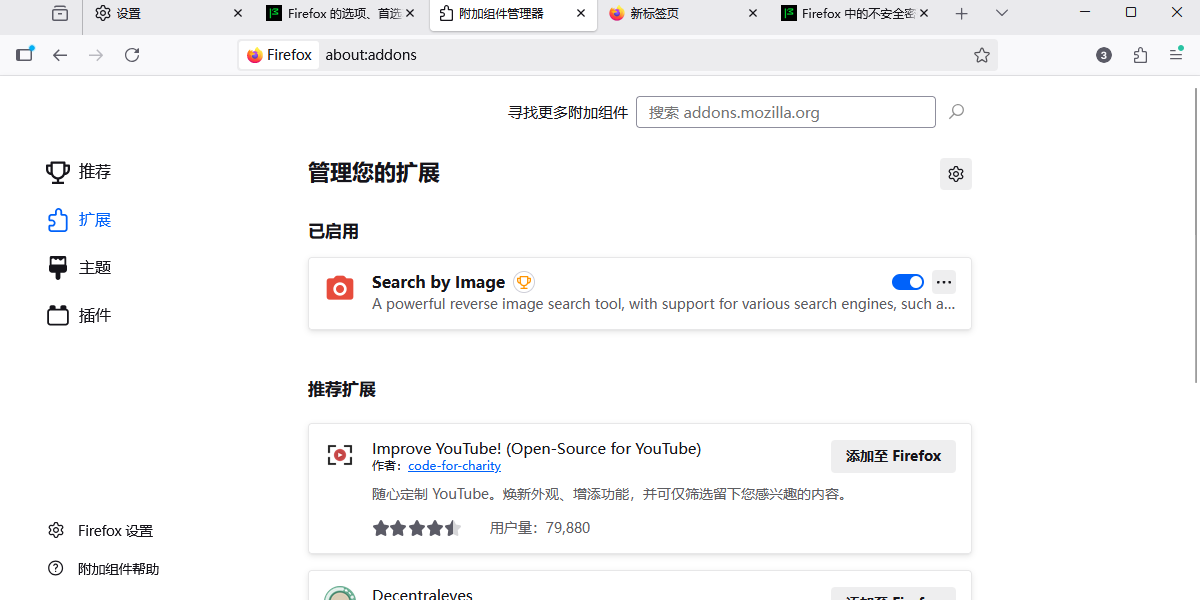Click the 管理您的扩展 heading
Image resolution: width=1200 pixels, height=600 pixels.
[374, 173]
